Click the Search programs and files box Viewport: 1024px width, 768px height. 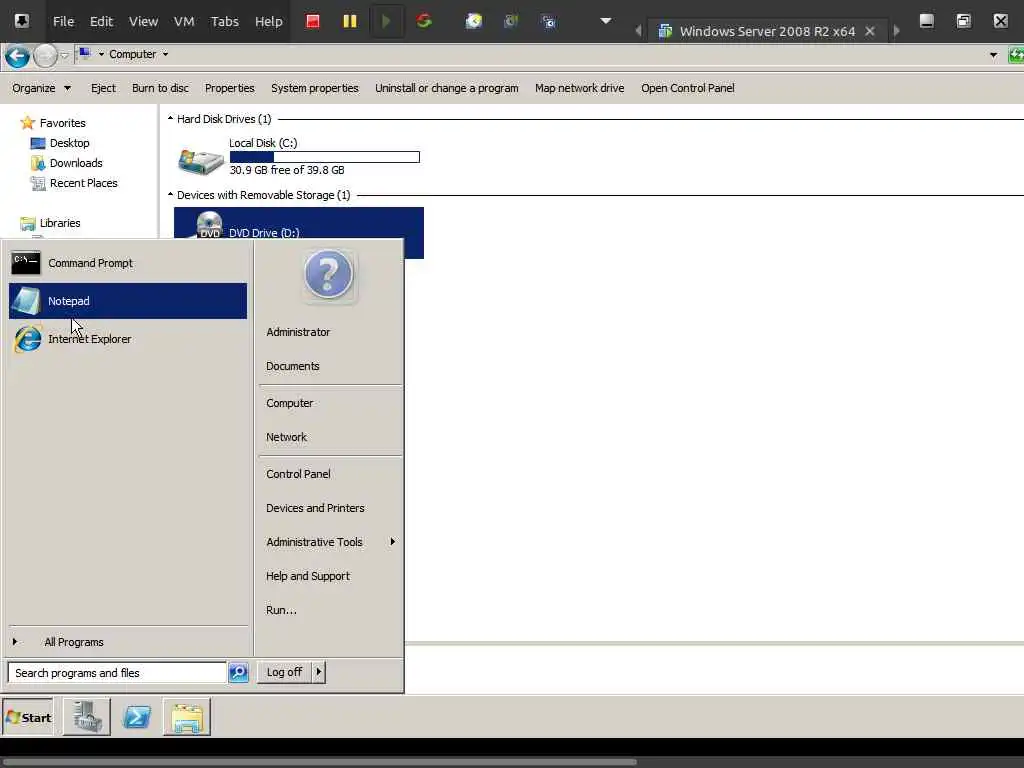coord(117,673)
